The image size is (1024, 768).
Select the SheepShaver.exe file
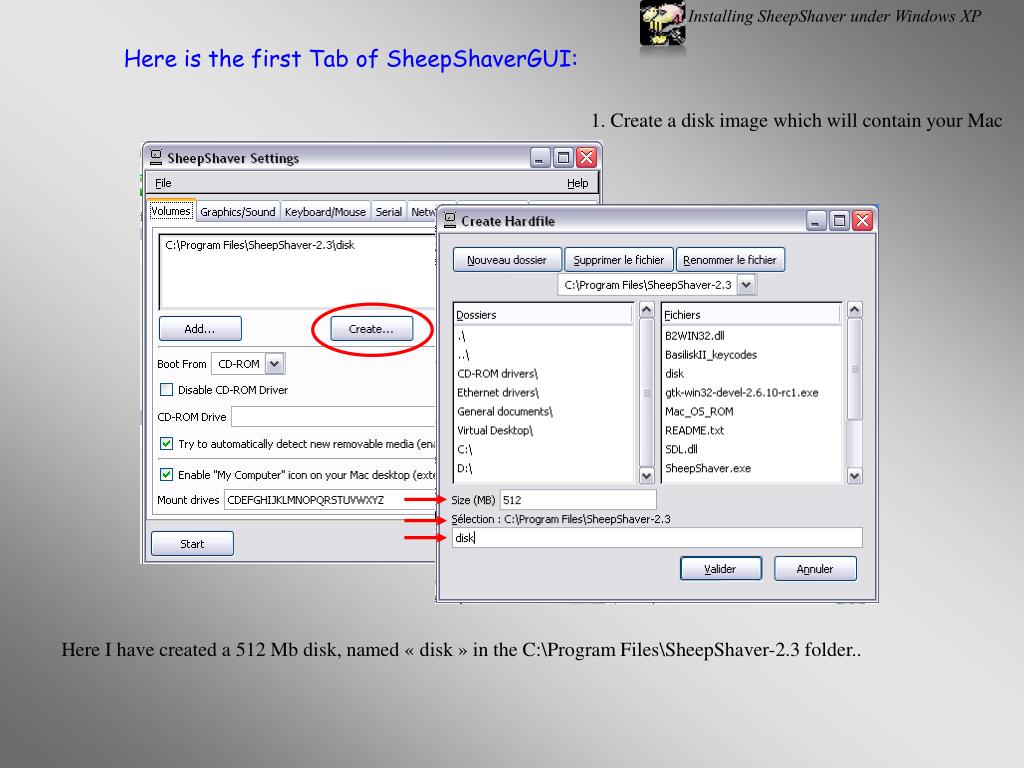(x=708, y=468)
